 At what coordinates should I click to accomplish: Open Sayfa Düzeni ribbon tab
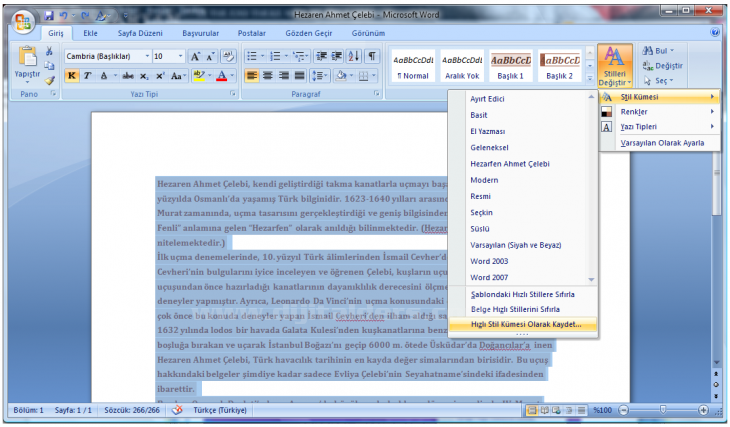coord(140,33)
